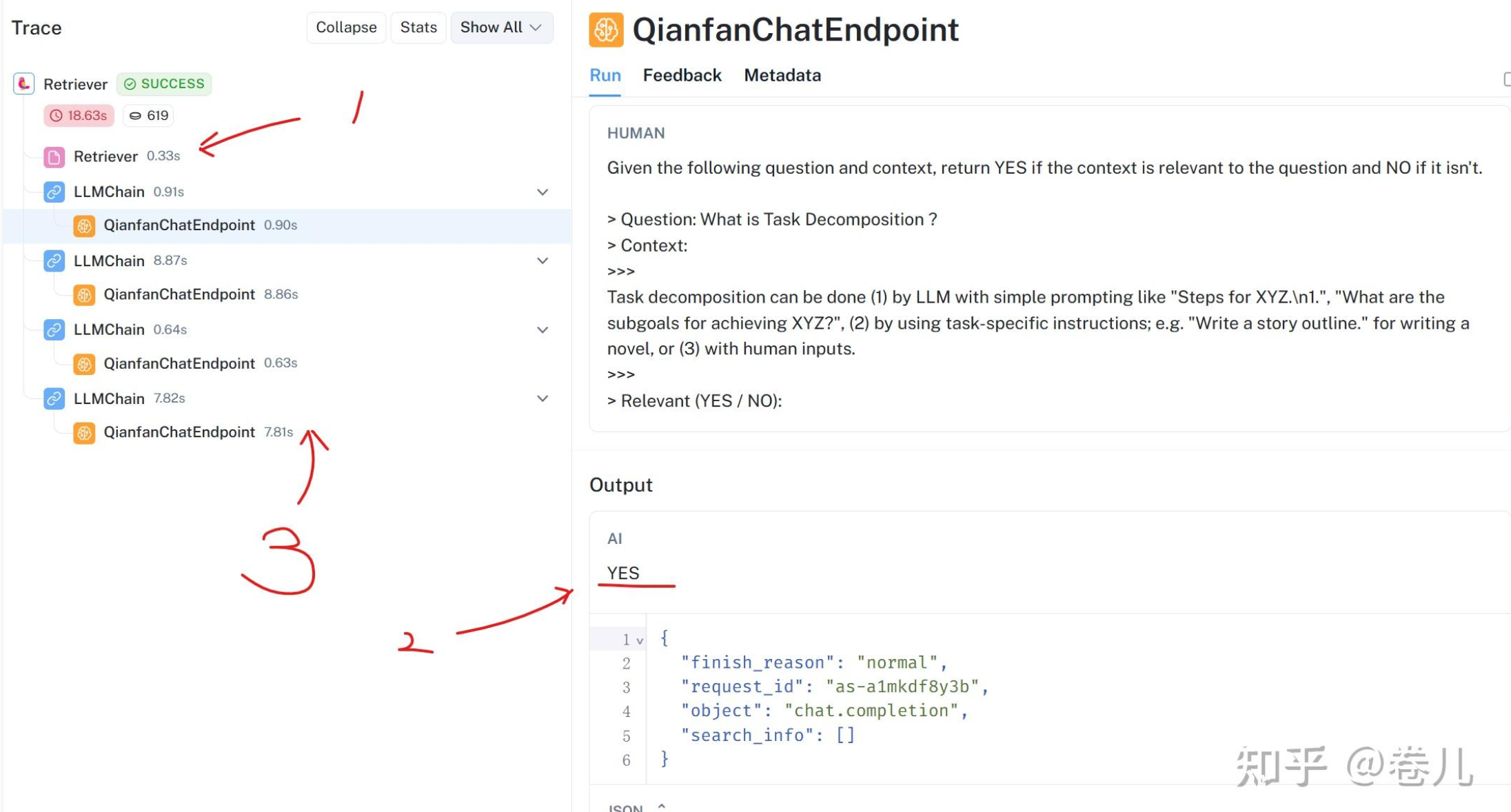
Task: Collapse the LLMChain 0.91s chevron
Action: [542, 192]
